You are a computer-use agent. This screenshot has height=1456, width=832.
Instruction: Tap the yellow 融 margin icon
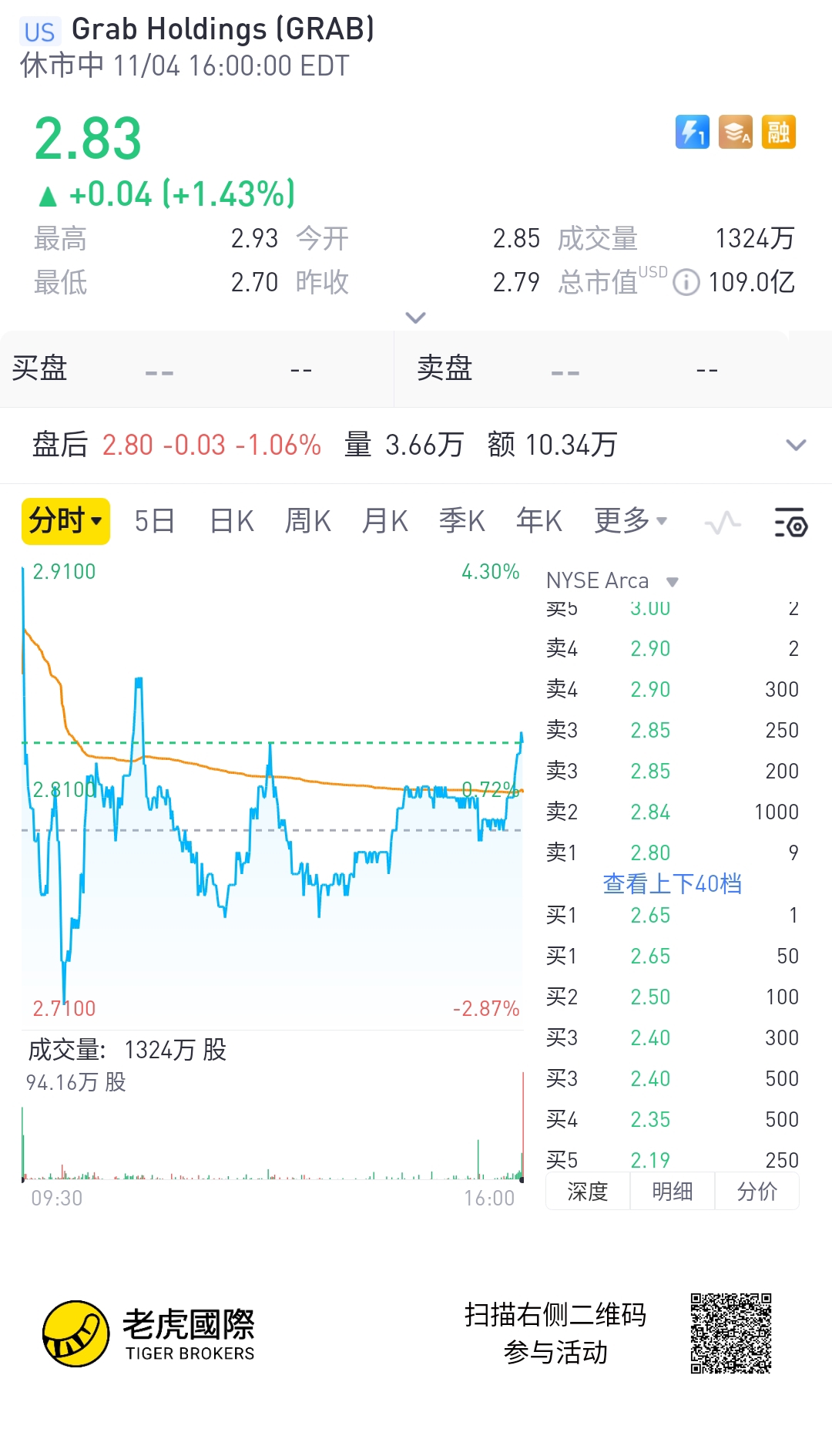778,132
